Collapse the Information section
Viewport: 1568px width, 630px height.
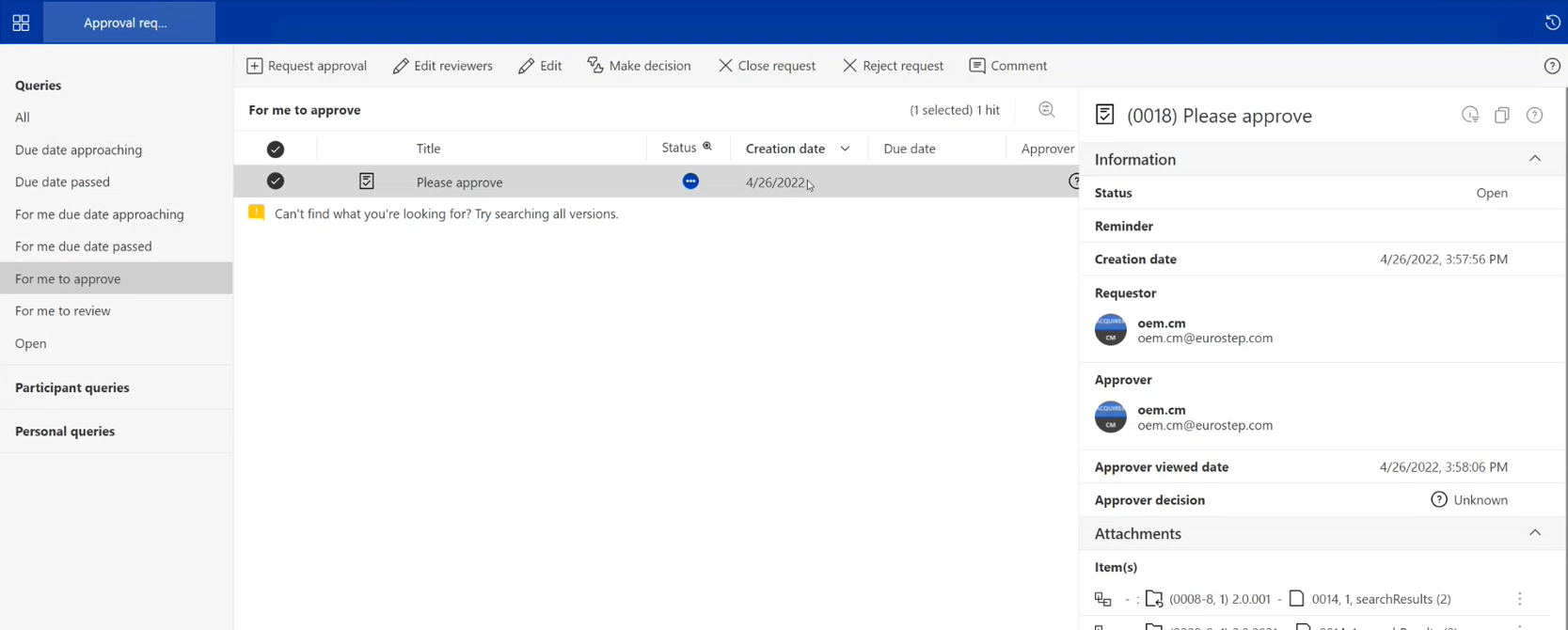[1534, 159]
